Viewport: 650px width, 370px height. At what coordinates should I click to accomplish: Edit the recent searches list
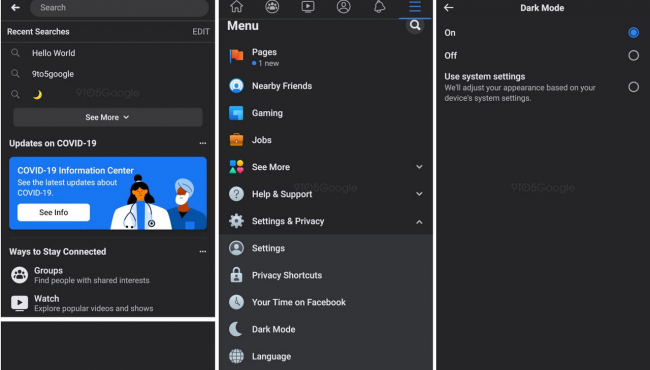(201, 31)
